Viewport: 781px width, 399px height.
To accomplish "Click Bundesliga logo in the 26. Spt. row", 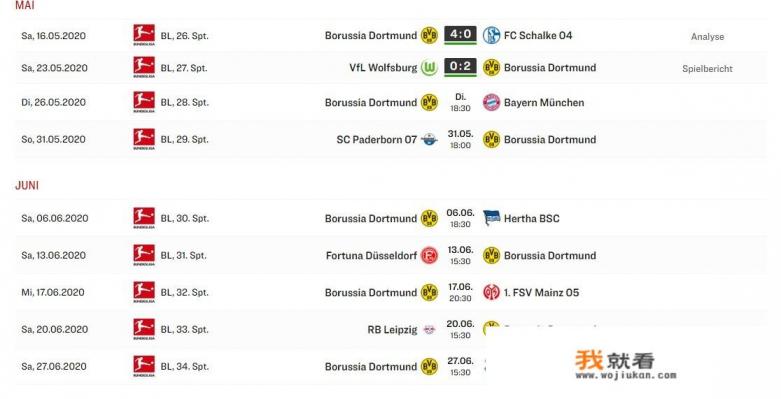I will [x=144, y=35].
